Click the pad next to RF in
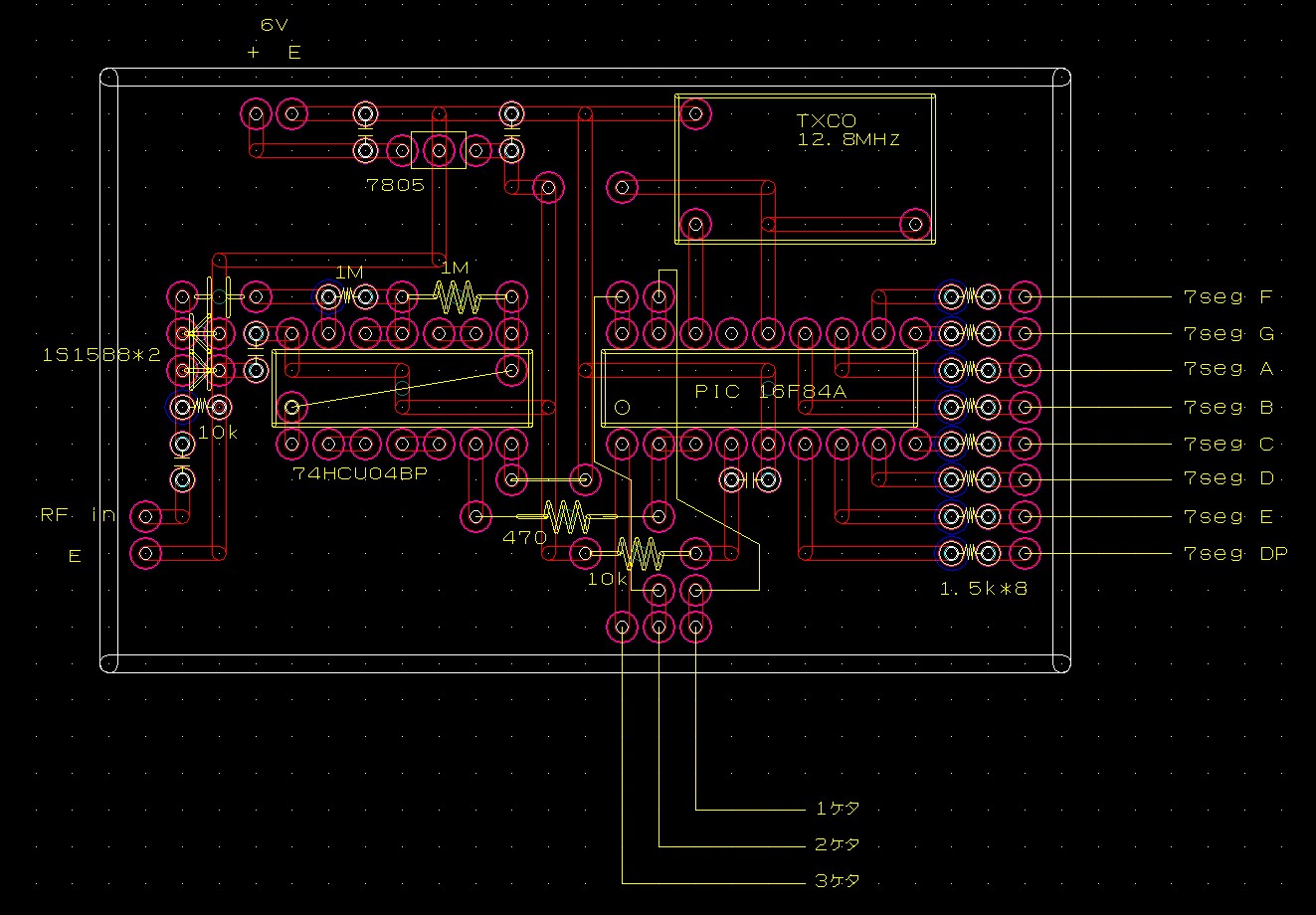 146,516
